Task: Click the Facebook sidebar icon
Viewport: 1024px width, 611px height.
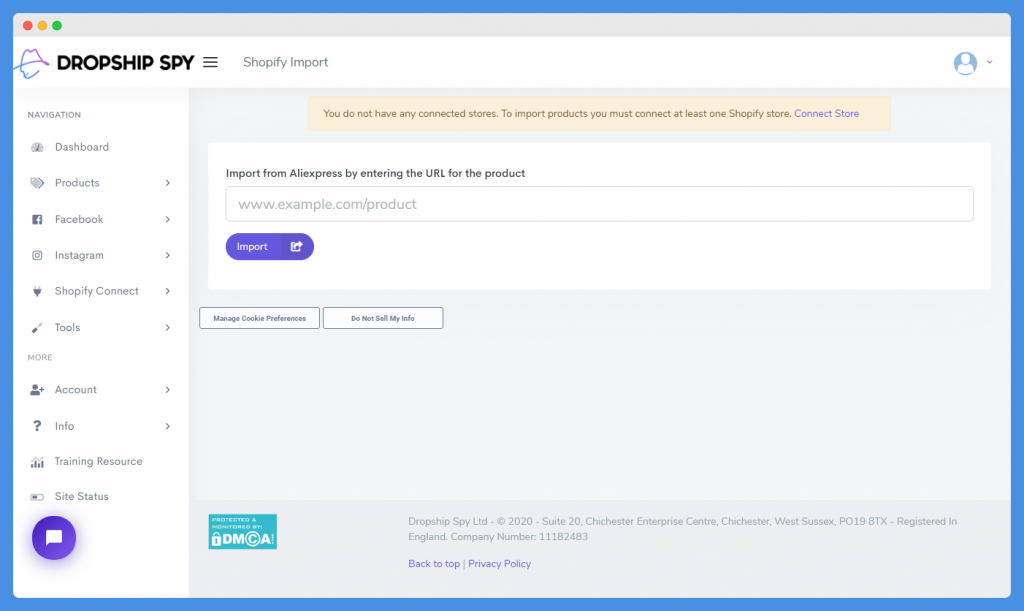Action: click(x=37, y=219)
